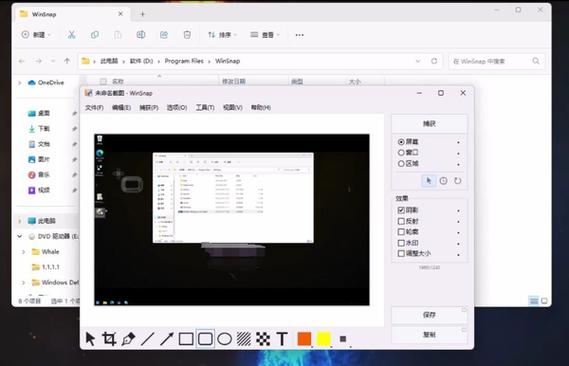
Task: Open the 帮助(H) menu in WinSnap
Action: [261, 107]
